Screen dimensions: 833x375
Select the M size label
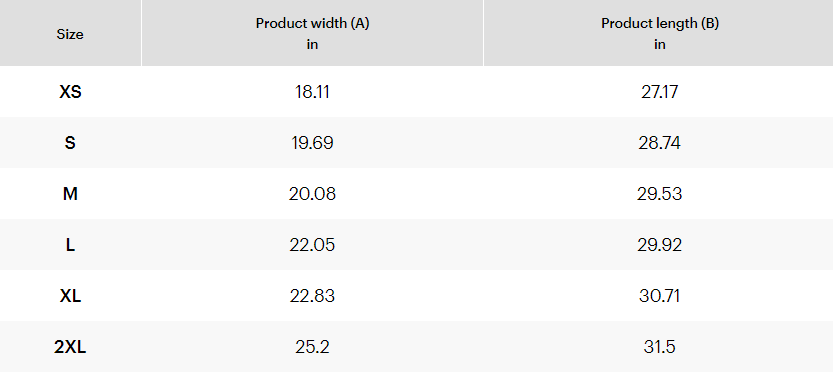coord(70,194)
